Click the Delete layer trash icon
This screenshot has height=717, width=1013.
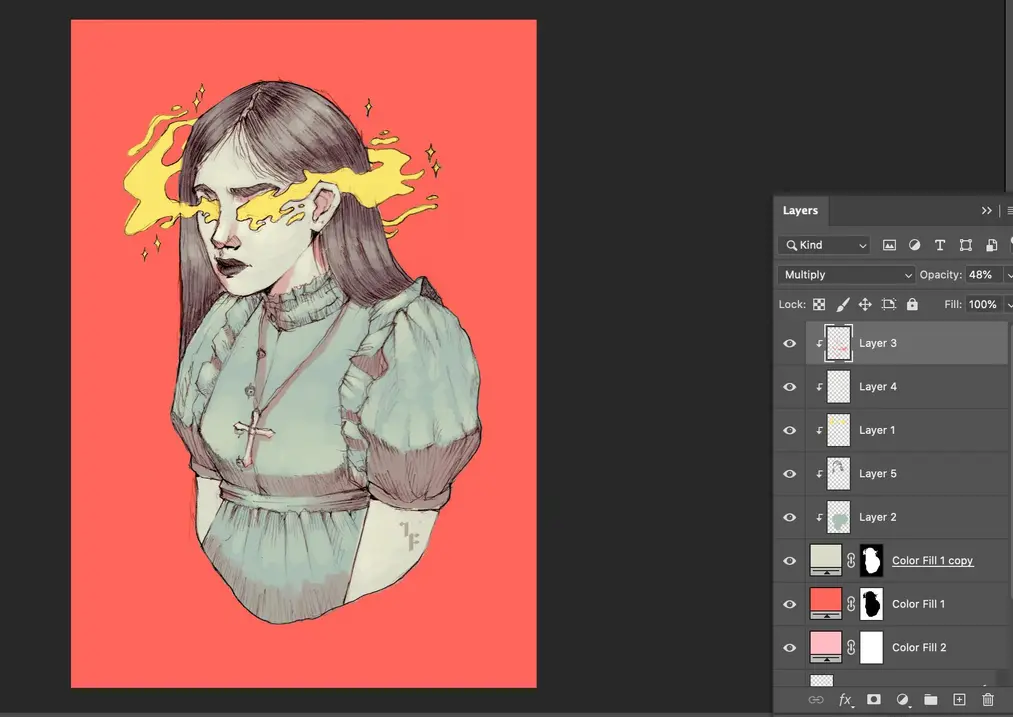click(x=987, y=699)
